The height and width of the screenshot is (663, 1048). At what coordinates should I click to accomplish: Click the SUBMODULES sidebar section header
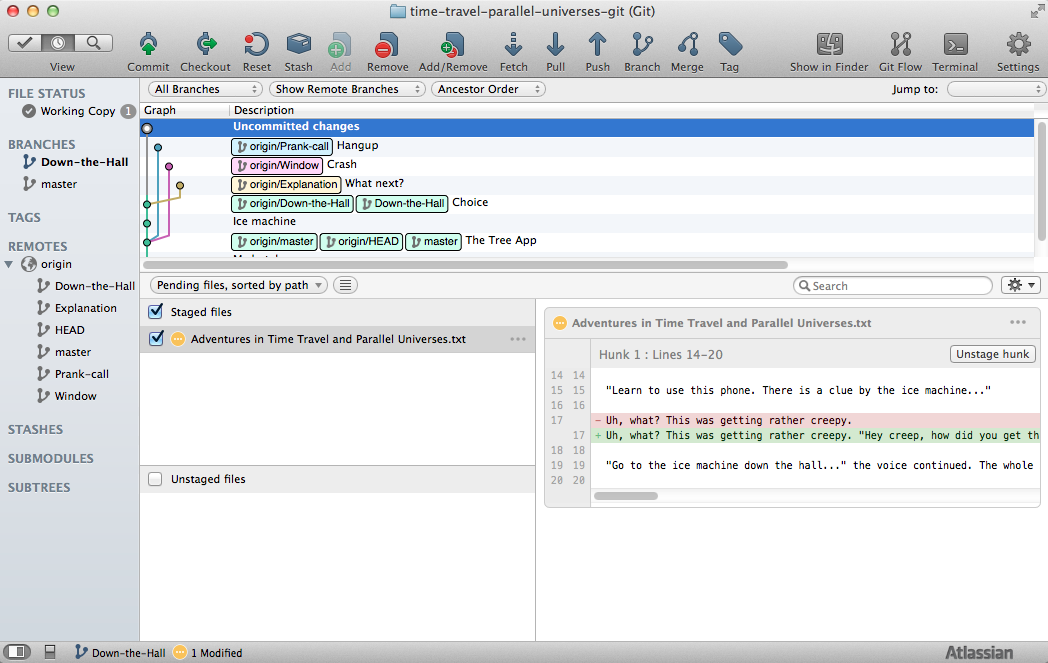(x=51, y=458)
